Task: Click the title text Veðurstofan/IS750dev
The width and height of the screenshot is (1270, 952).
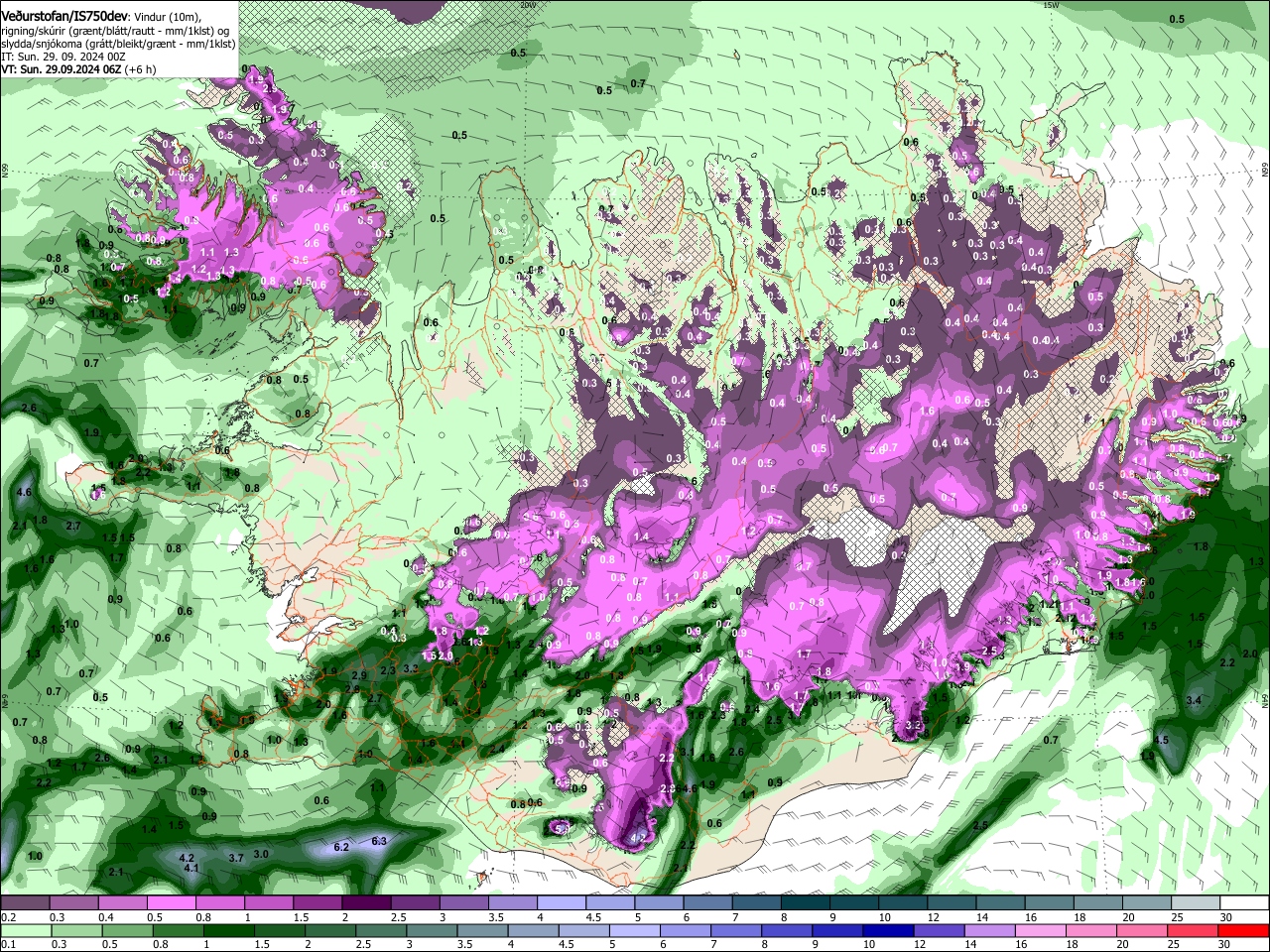Action: (64, 17)
